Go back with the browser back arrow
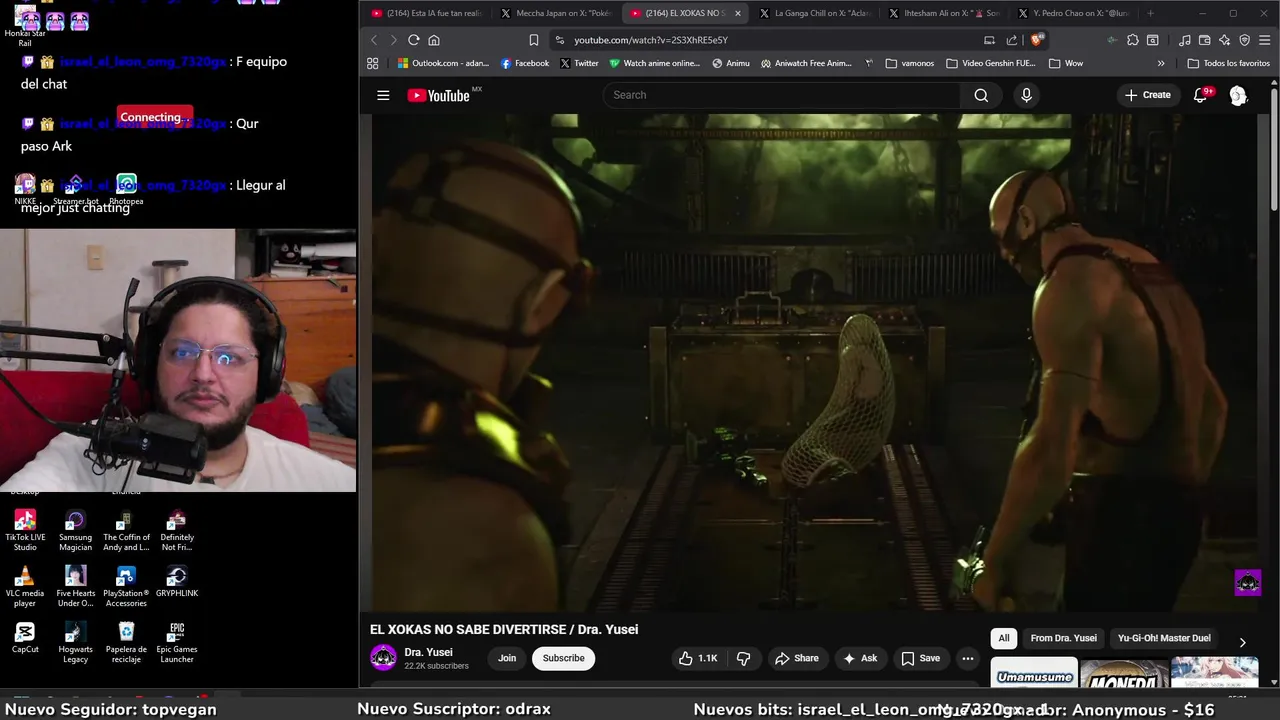The height and width of the screenshot is (720, 1280). tap(374, 40)
